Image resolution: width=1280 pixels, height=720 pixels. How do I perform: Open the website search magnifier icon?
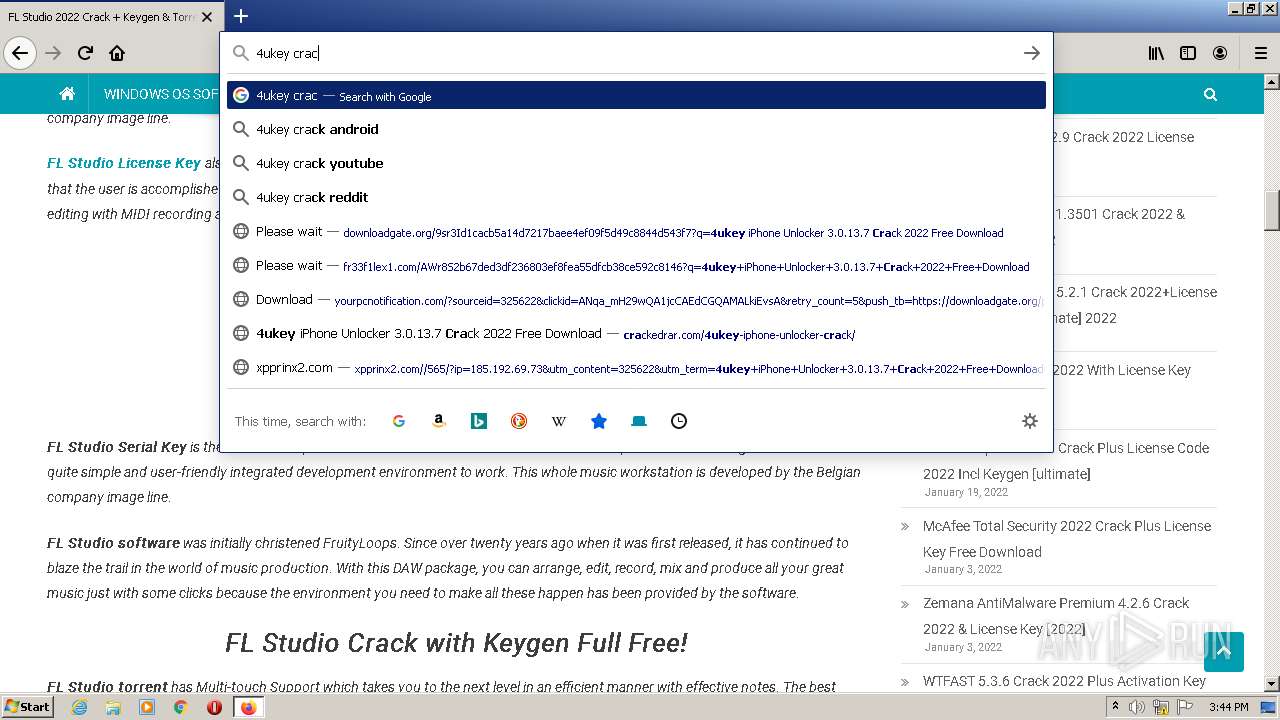pos(1211,94)
